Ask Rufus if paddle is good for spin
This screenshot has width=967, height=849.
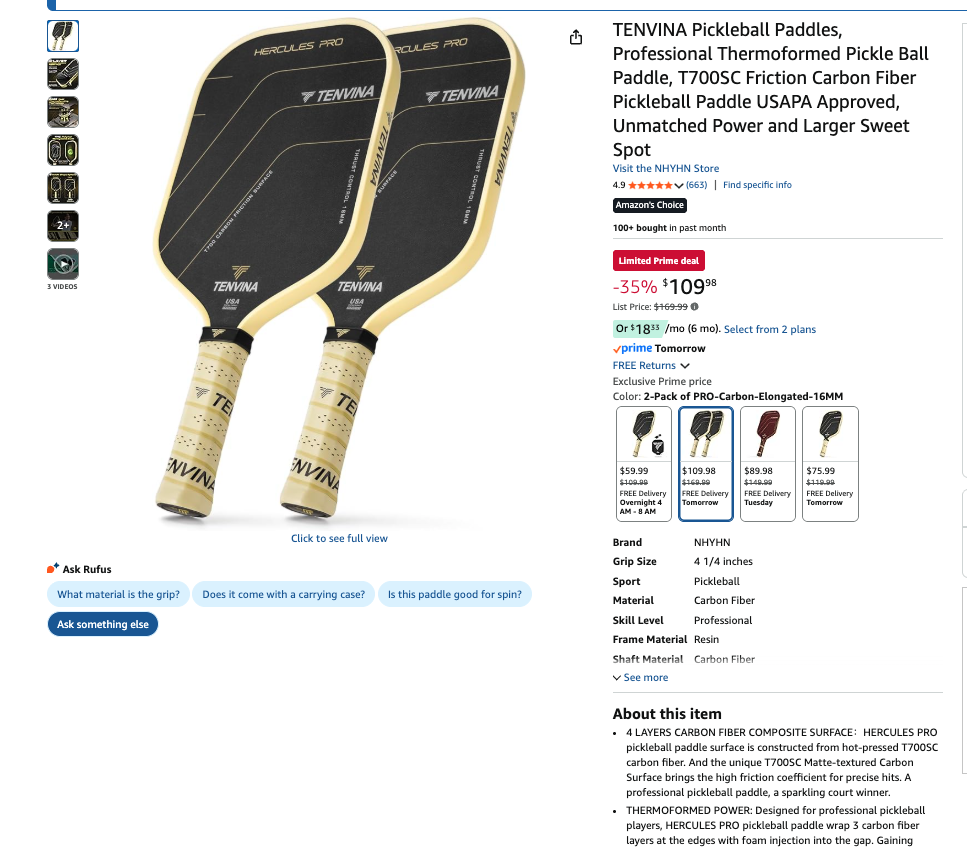point(455,594)
